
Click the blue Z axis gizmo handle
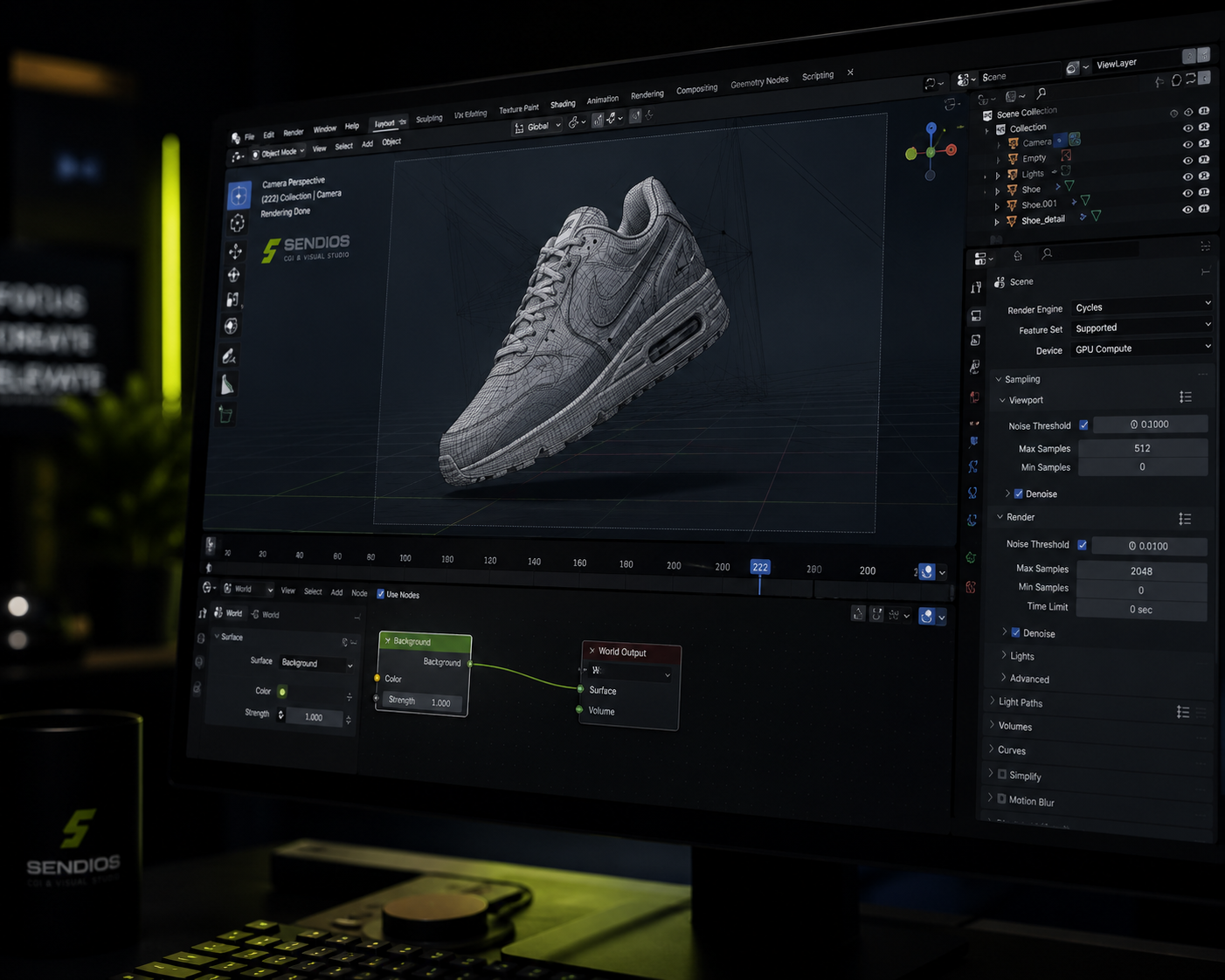tap(931, 128)
